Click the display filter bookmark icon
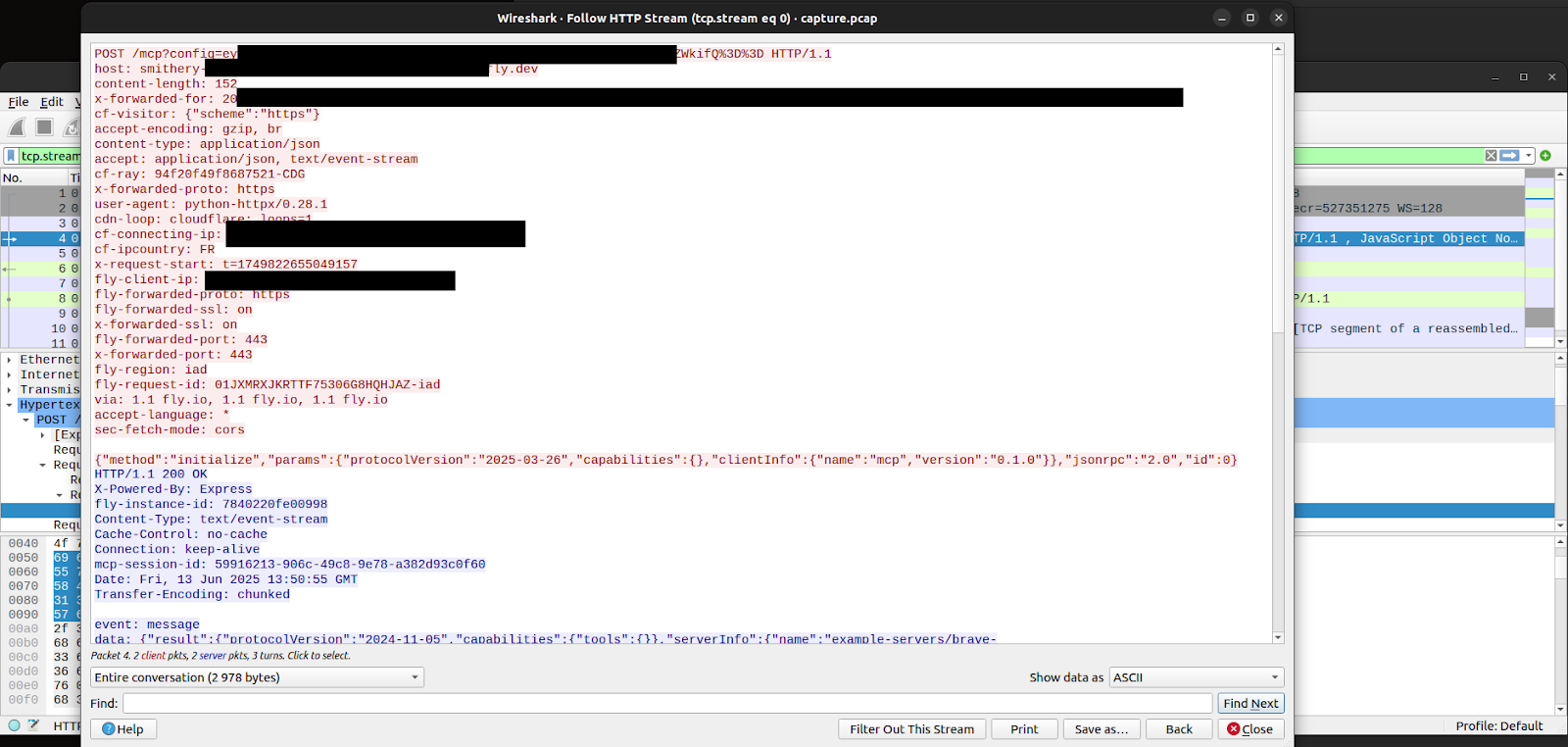This screenshot has width=1568, height=747. (x=11, y=156)
